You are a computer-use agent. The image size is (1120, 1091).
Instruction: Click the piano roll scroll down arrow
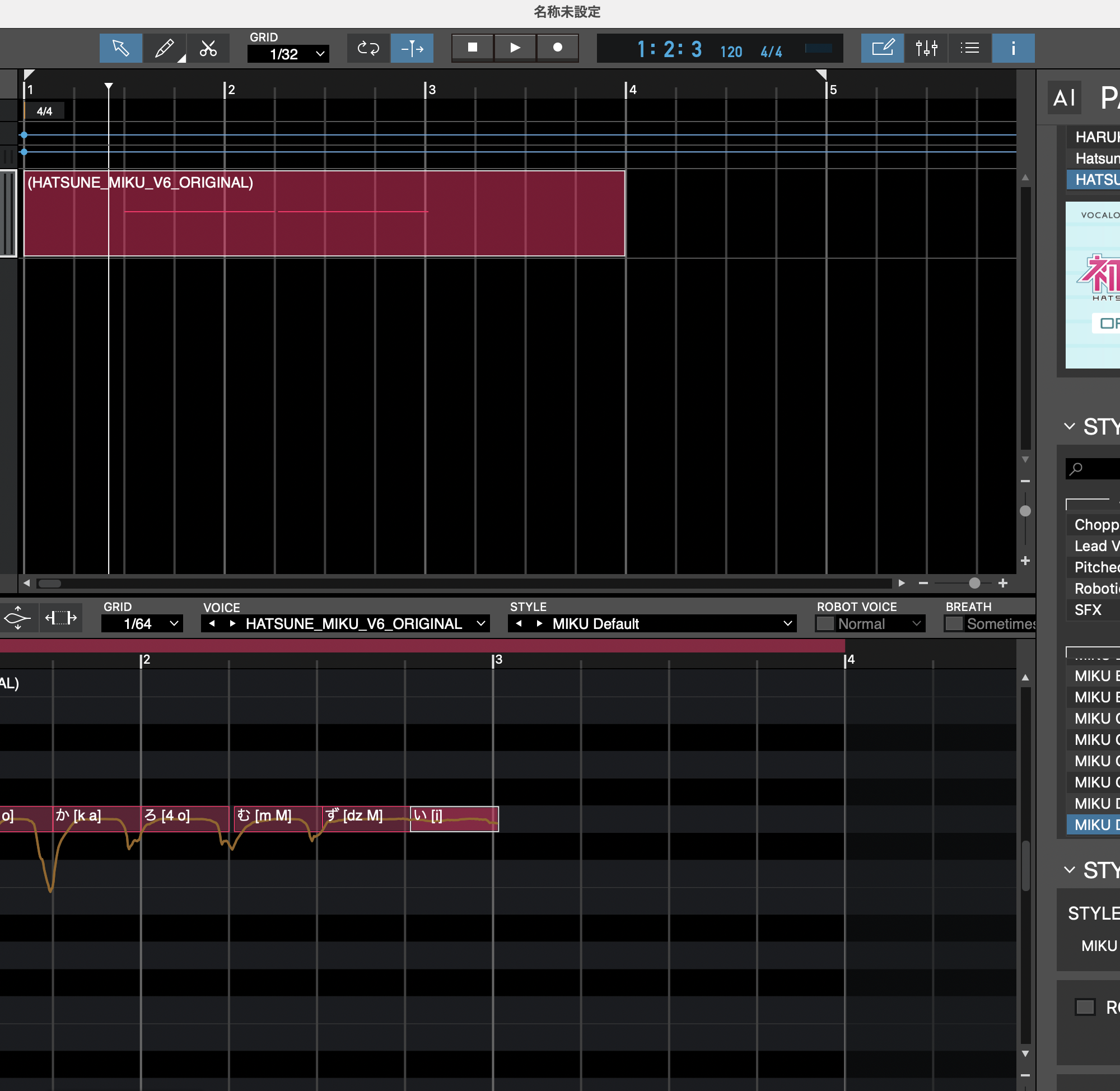(1025, 1053)
